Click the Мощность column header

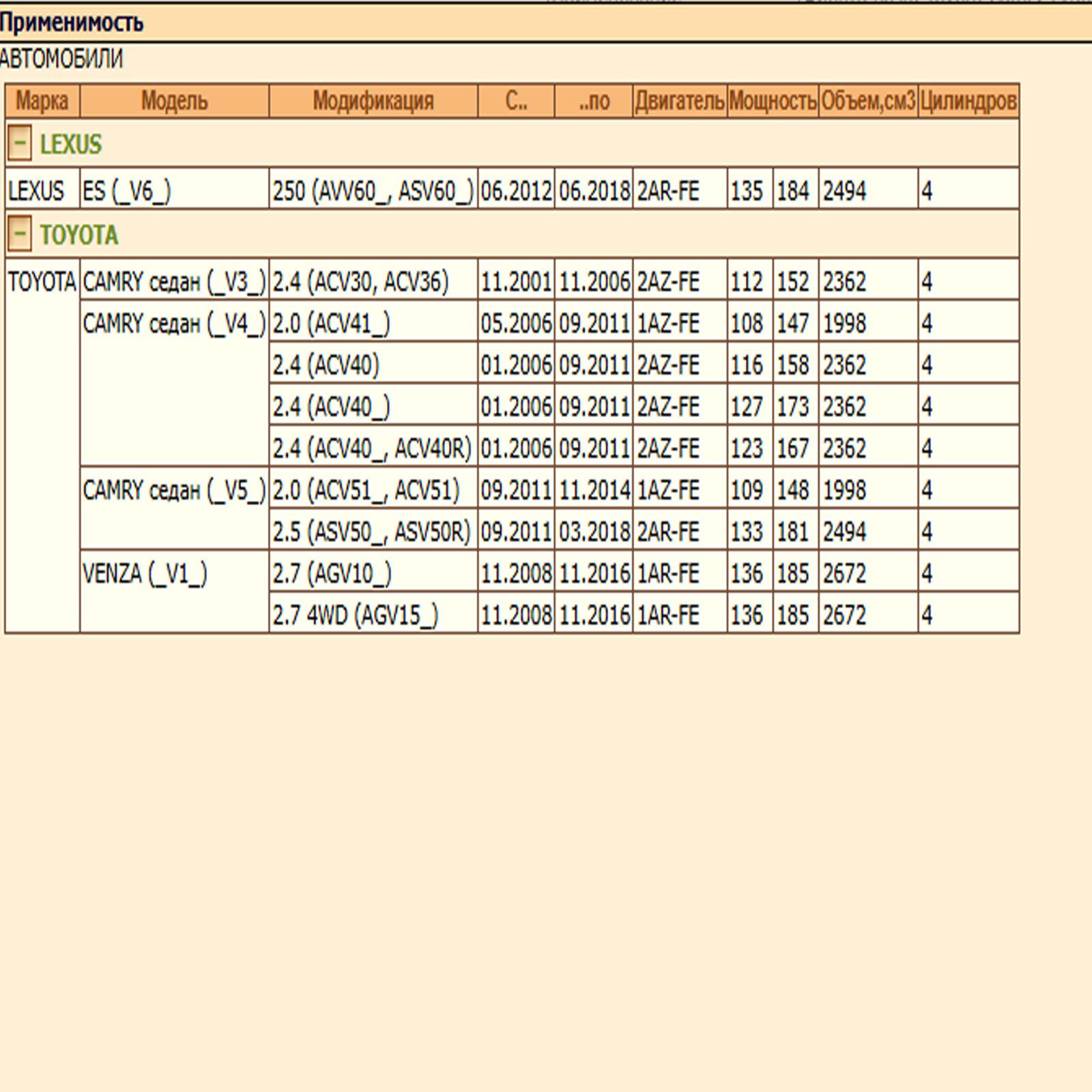coord(772,101)
